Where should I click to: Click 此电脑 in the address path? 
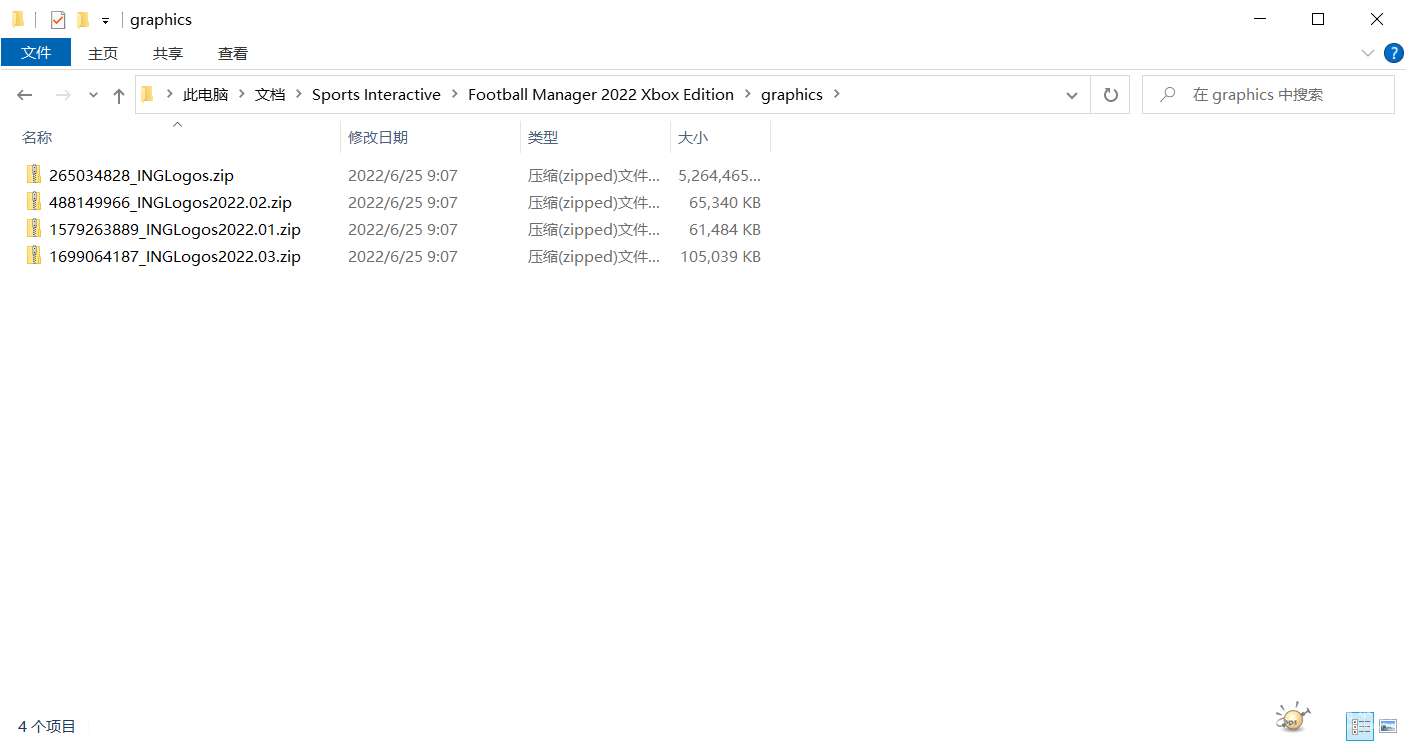click(205, 95)
